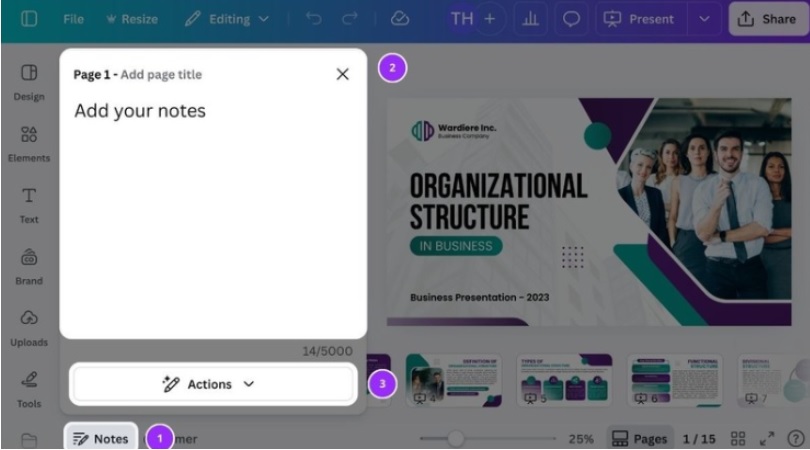Adjust the zoom slider handle
This screenshot has width=810, height=450.
[x=455, y=439]
